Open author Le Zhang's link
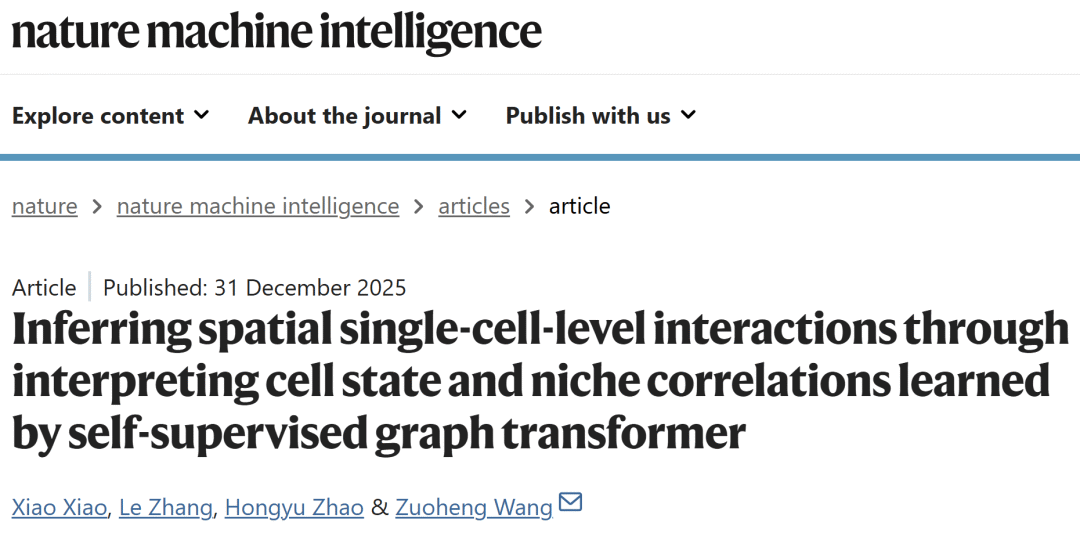 point(165,508)
